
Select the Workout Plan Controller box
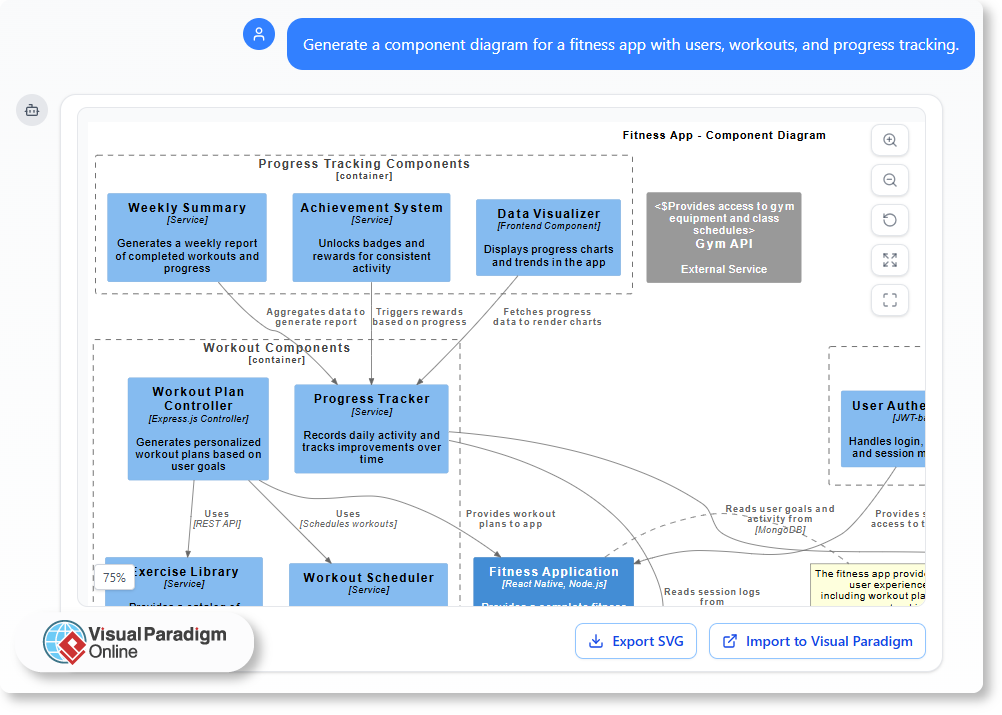pyautogui.click(x=197, y=428)
